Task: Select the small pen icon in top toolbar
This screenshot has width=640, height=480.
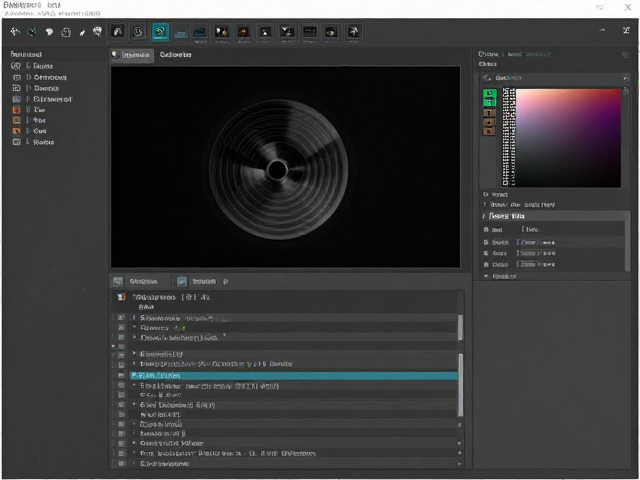Action: 82,32
